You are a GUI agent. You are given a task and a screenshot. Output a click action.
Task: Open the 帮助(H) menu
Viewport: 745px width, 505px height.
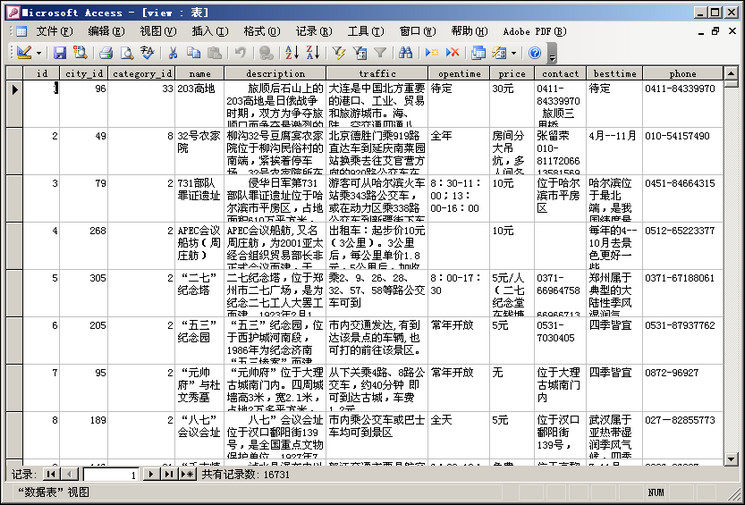(x=469, y=31)
